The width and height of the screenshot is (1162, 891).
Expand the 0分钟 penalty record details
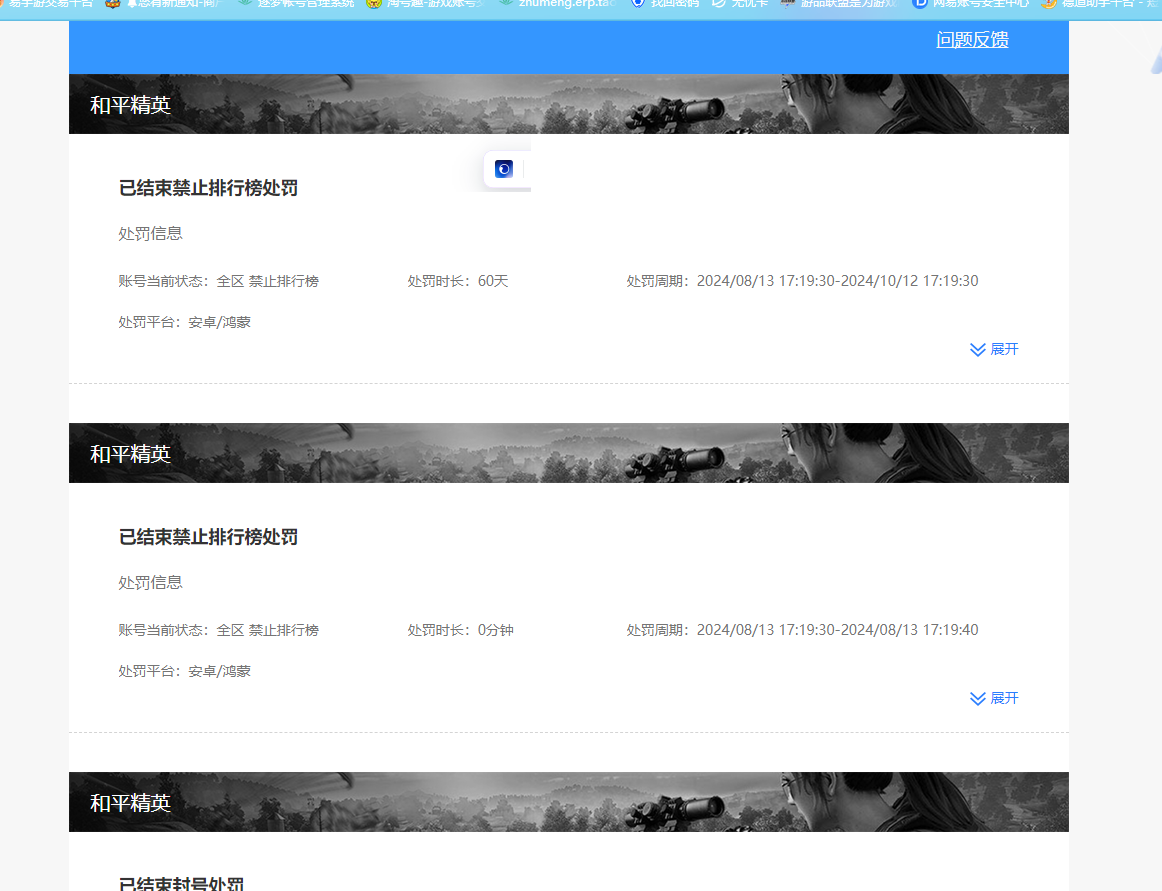(x=994, y=698)
